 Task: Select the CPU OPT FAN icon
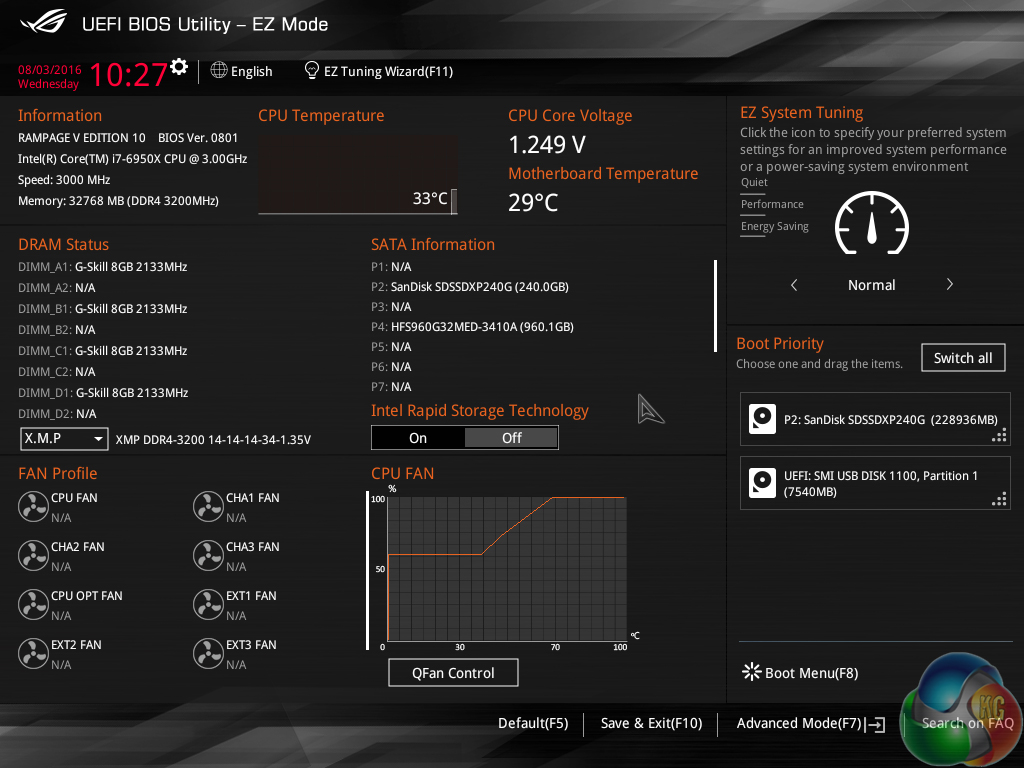coord(33,605)
